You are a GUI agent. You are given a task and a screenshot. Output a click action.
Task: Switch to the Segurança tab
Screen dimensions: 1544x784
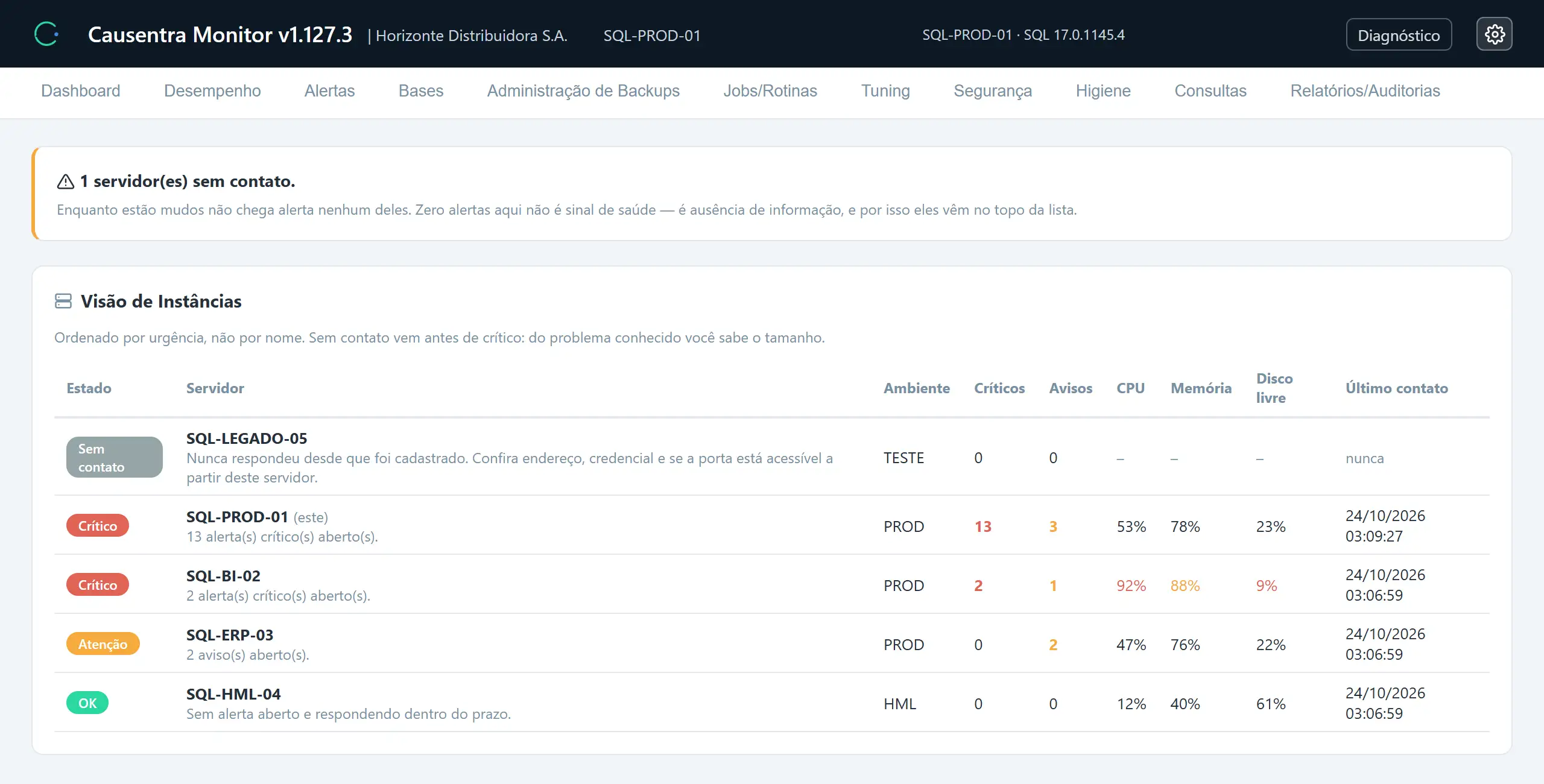(x=993, y=90)
